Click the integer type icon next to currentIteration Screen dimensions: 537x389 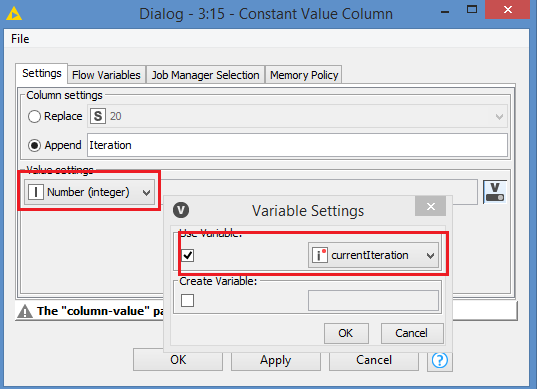pyautogui.click(x=320, y=255)
